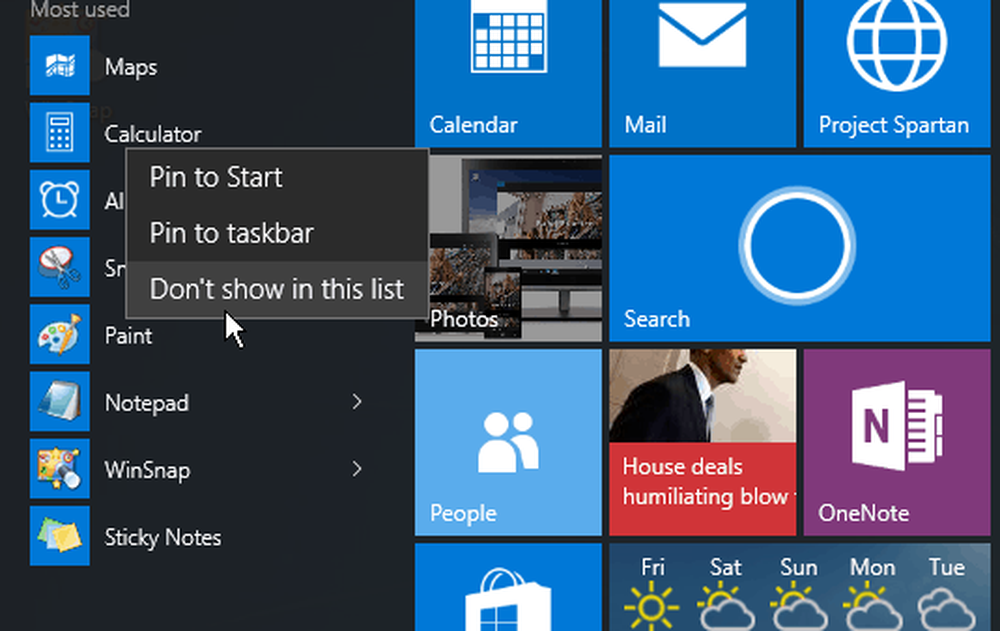Click the Maps label text
Image resolution: width=1000 pixels, height=631 pixels.
pyautogui.click(x=131, y=67)
